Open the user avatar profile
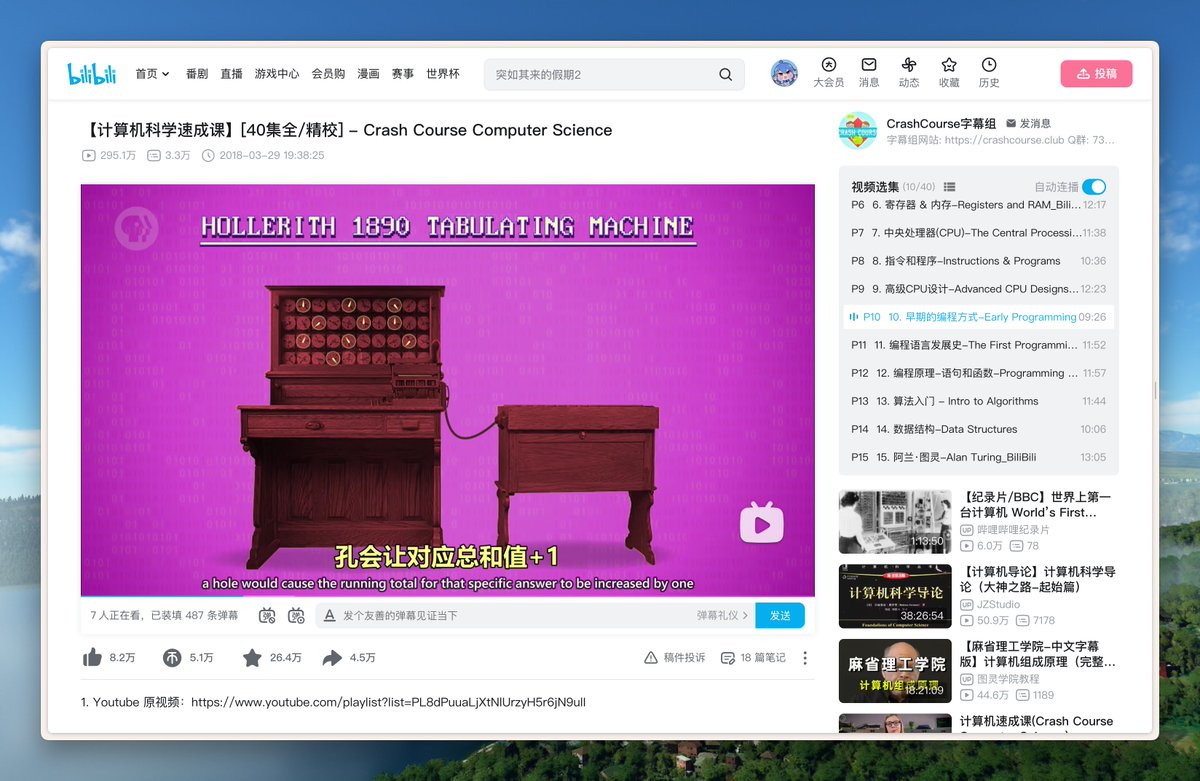The width and height of the screenshot is (1200, 781). point(784,73)
